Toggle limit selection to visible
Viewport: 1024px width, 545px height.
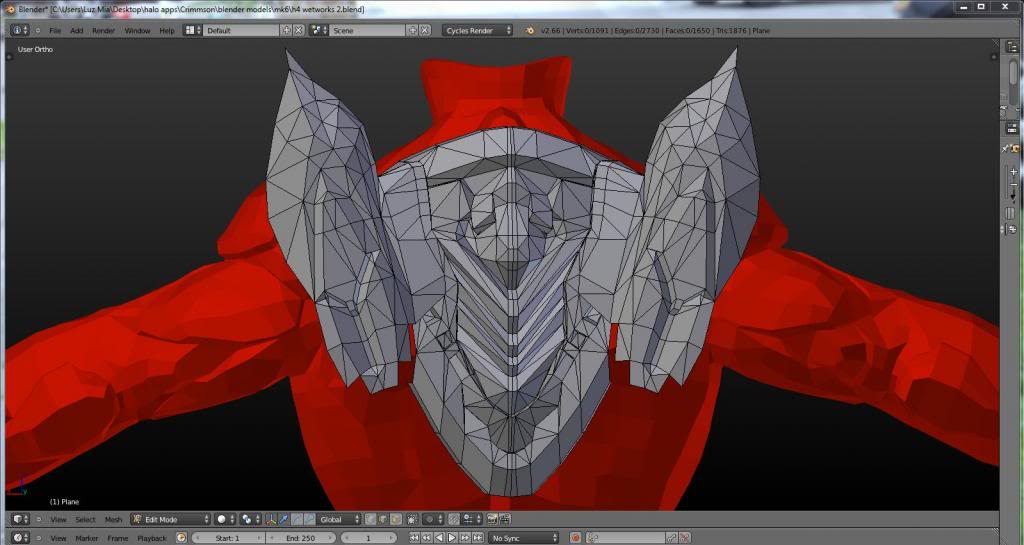[x=412, y=520]
